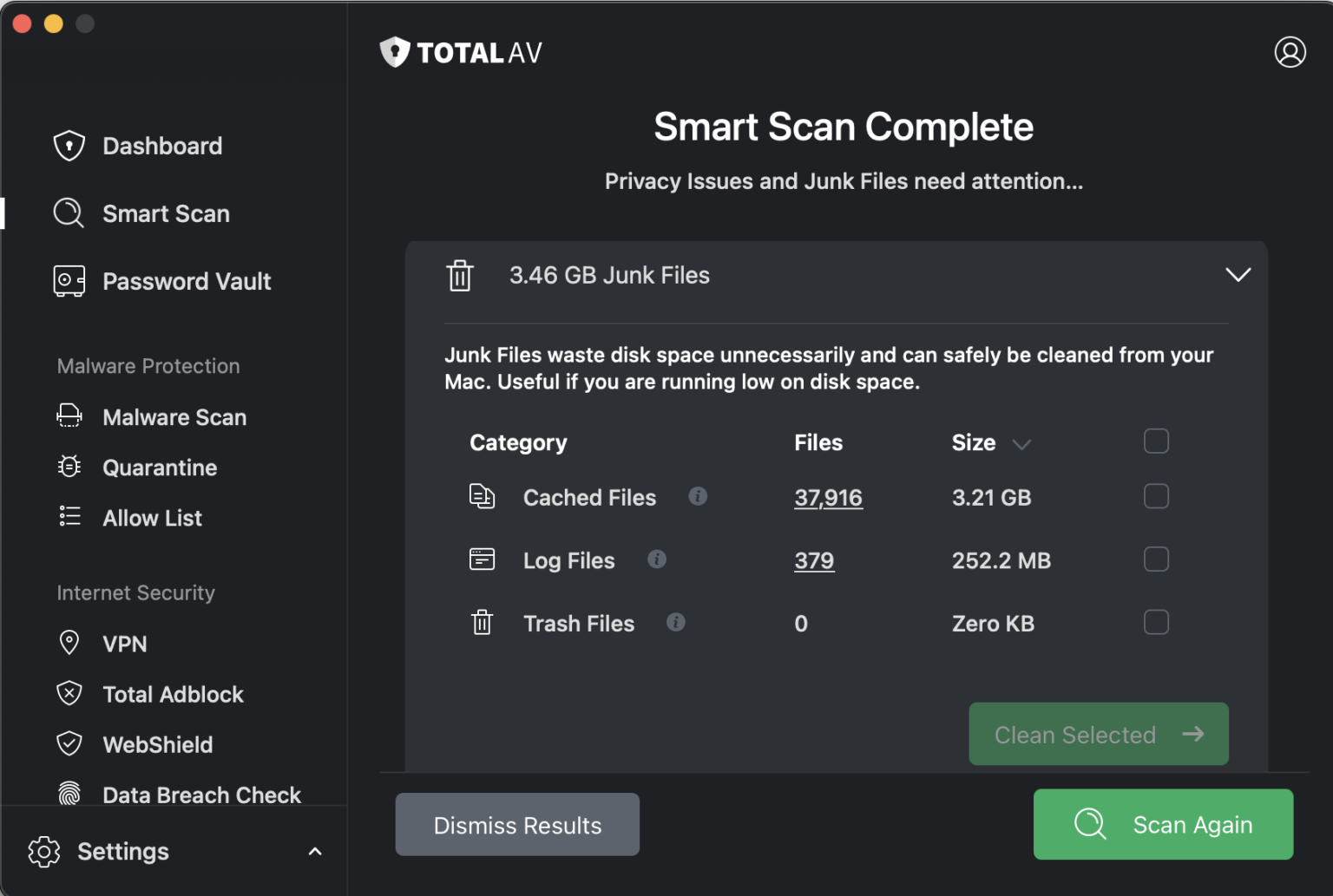Click the Malware Protection section label
Screen dimensions: 1333x896
[x=148, y=366]
